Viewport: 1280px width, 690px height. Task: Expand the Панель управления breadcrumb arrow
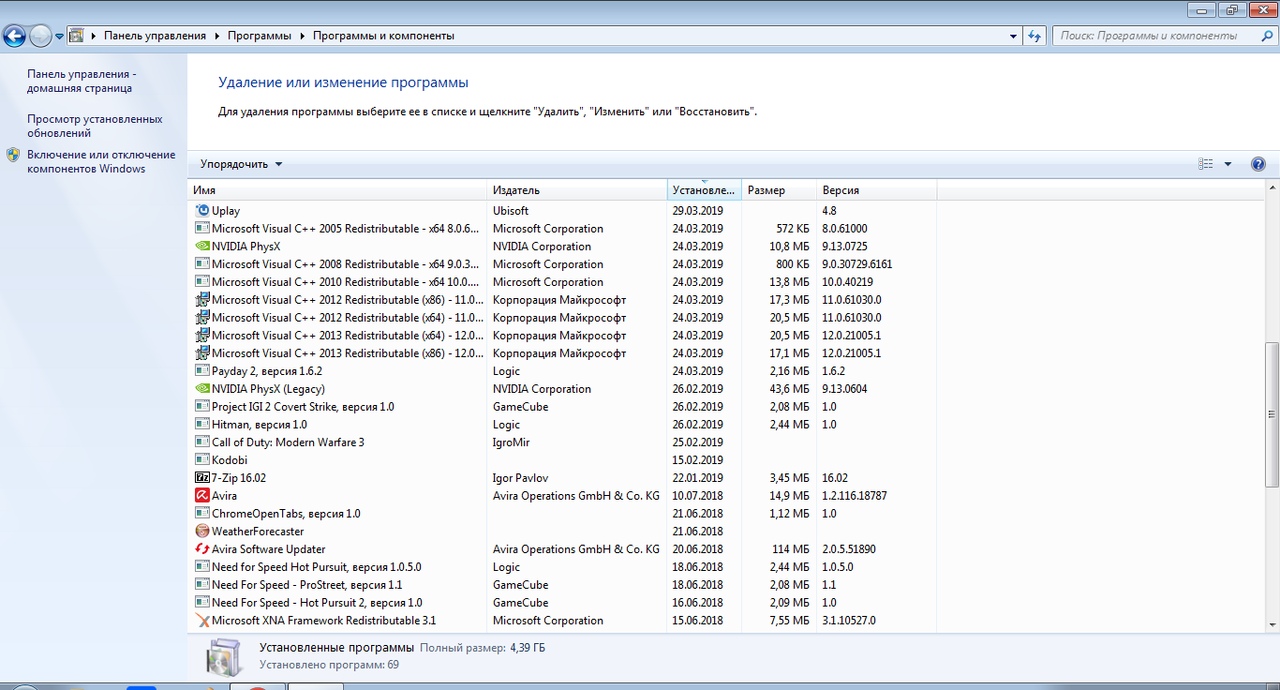pyautogui.click(x=216, y=36)
